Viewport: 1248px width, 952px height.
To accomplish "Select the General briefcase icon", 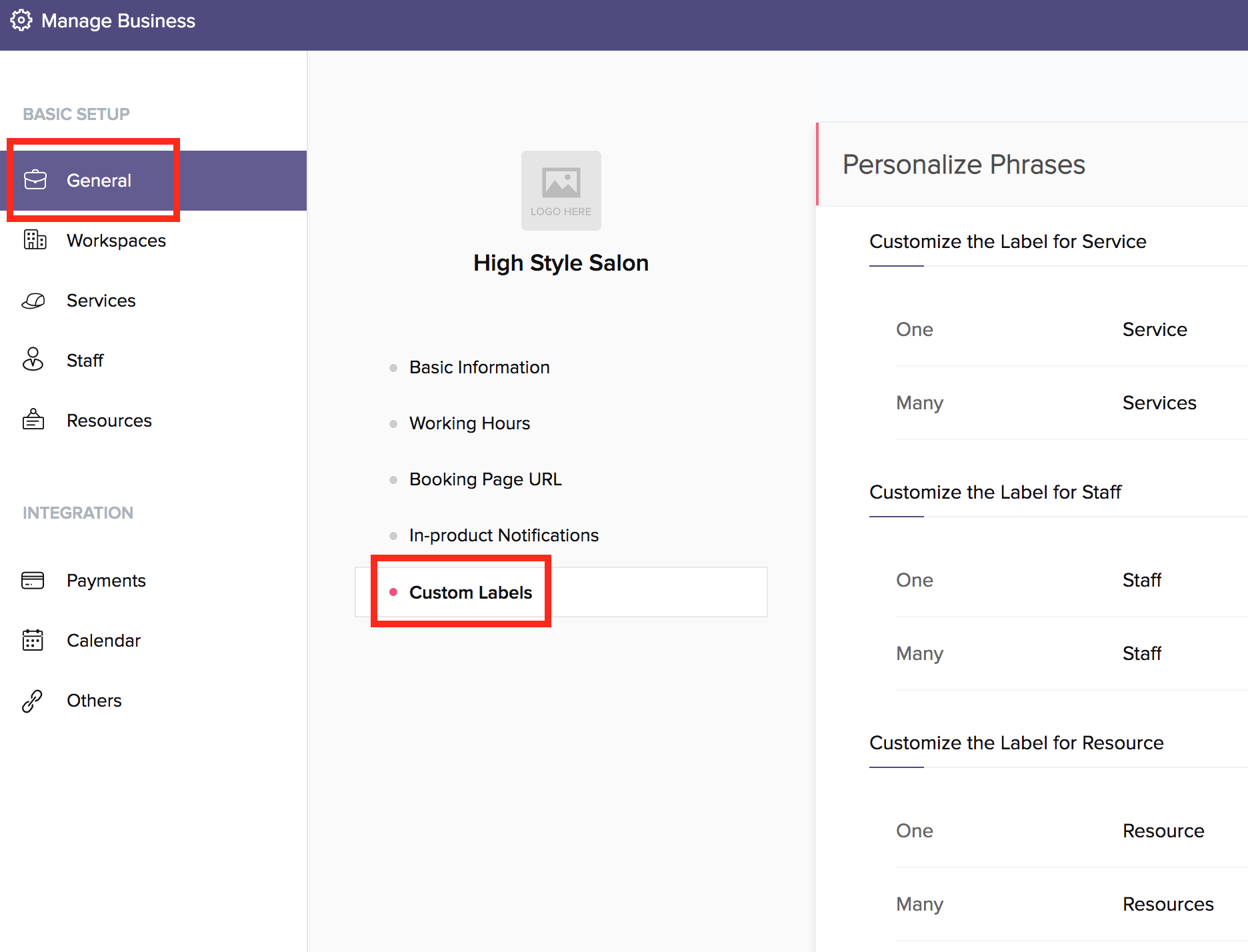I will click(35, 180).
